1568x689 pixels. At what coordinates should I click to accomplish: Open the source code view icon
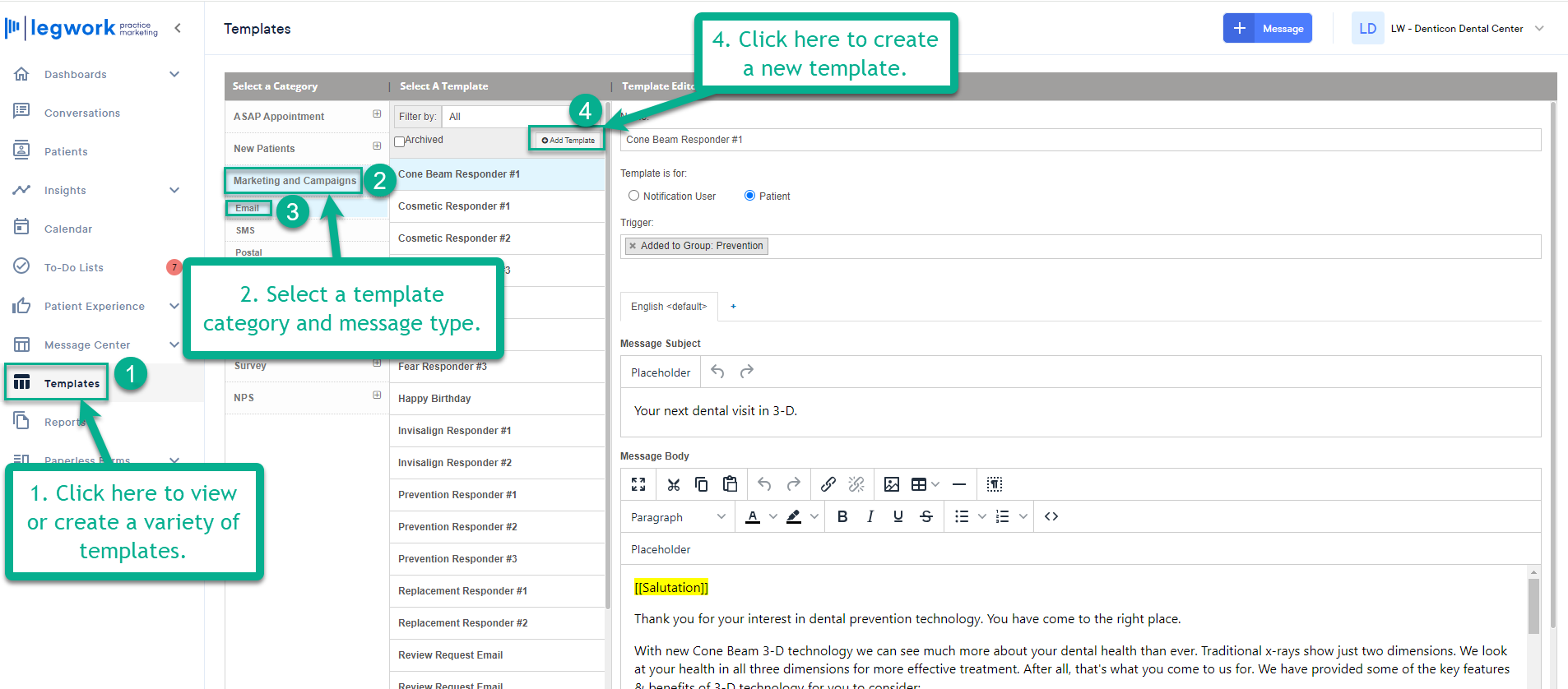pos(1051,516)
